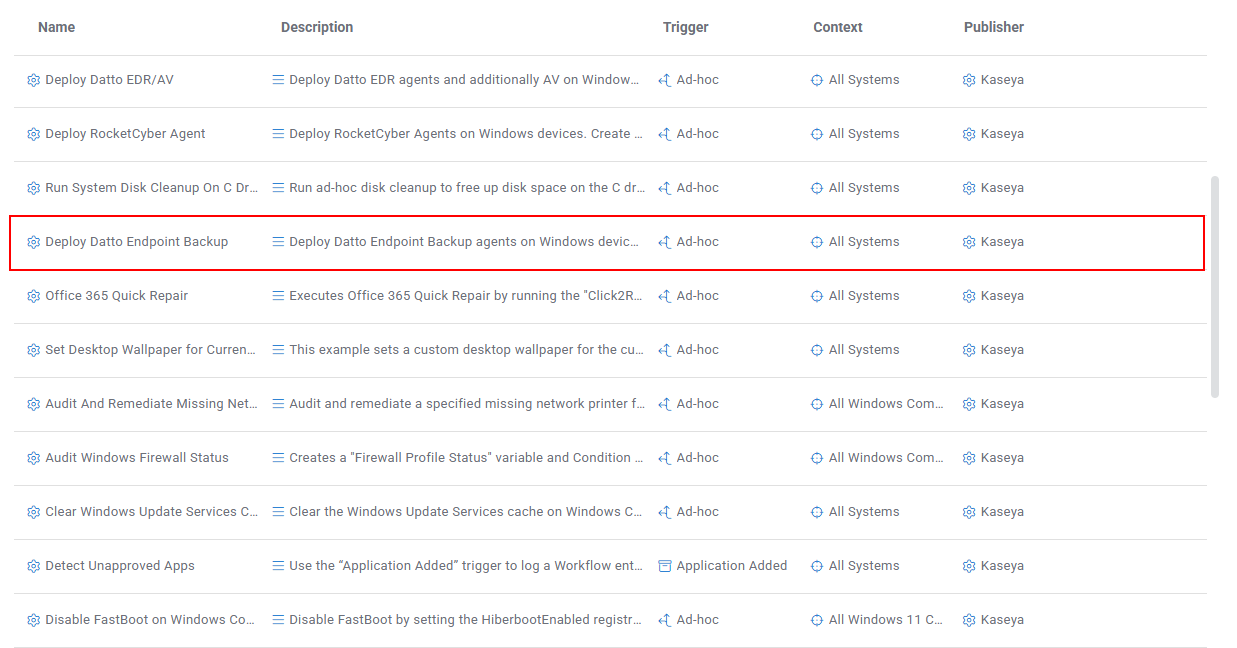Click 'Ad-hoc' text in Audit Windows Firewall Status row
The height and width of the screenshot is (648, 1237).
(698, 458)
